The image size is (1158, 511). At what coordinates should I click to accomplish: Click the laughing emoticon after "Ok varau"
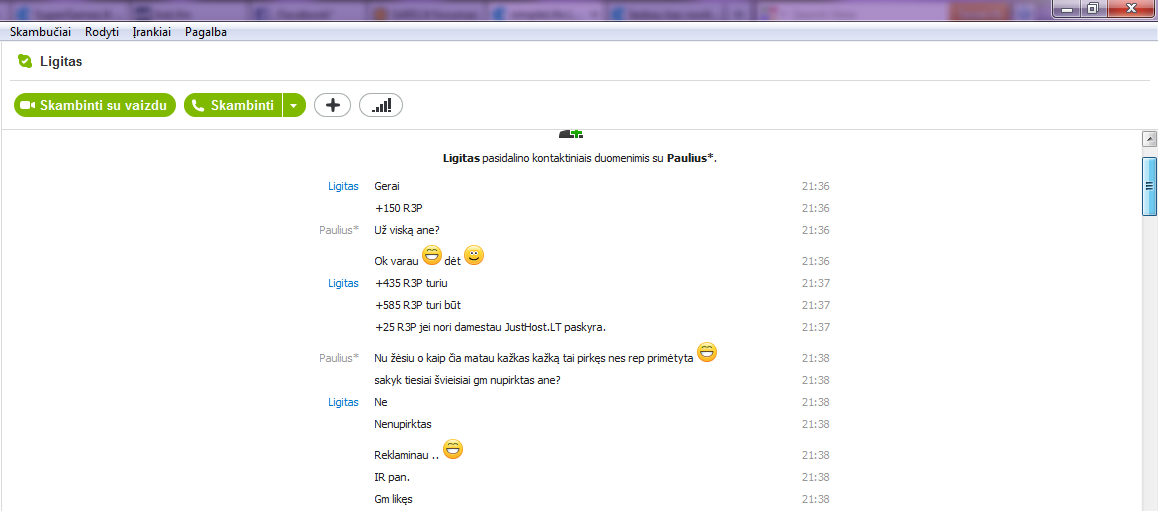pyautogui.click(x=431, y=256)
